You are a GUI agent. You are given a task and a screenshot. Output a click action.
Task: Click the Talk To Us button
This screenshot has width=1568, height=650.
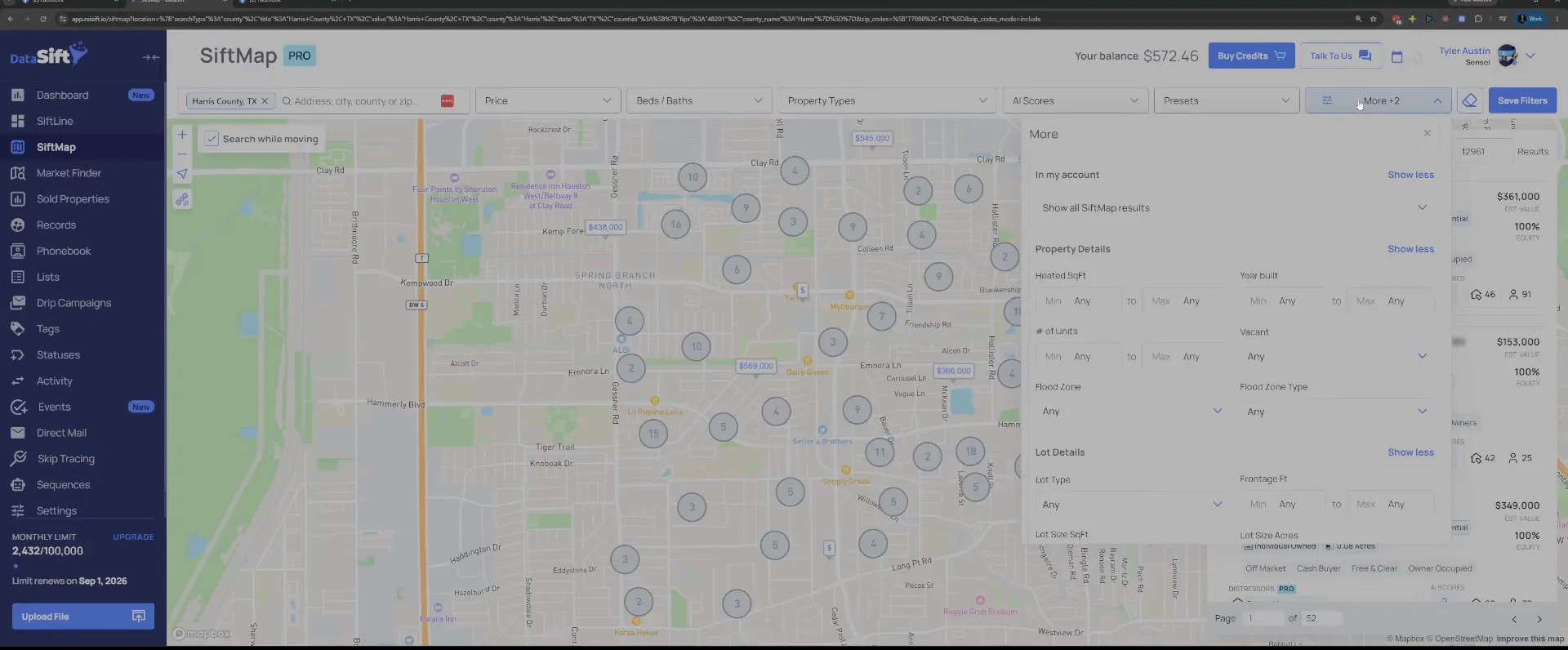(1340, 56)
